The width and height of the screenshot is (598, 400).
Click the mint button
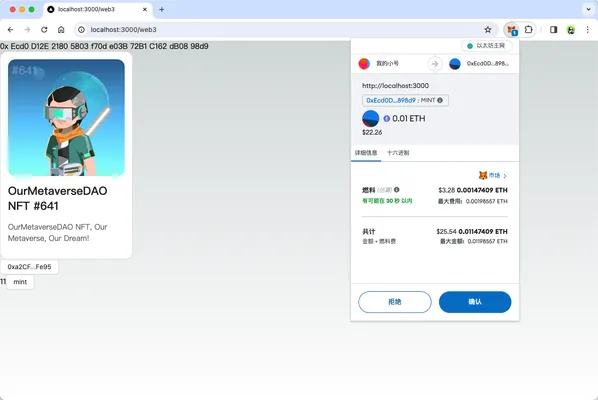pyautogui.click(x=20, y=282)
